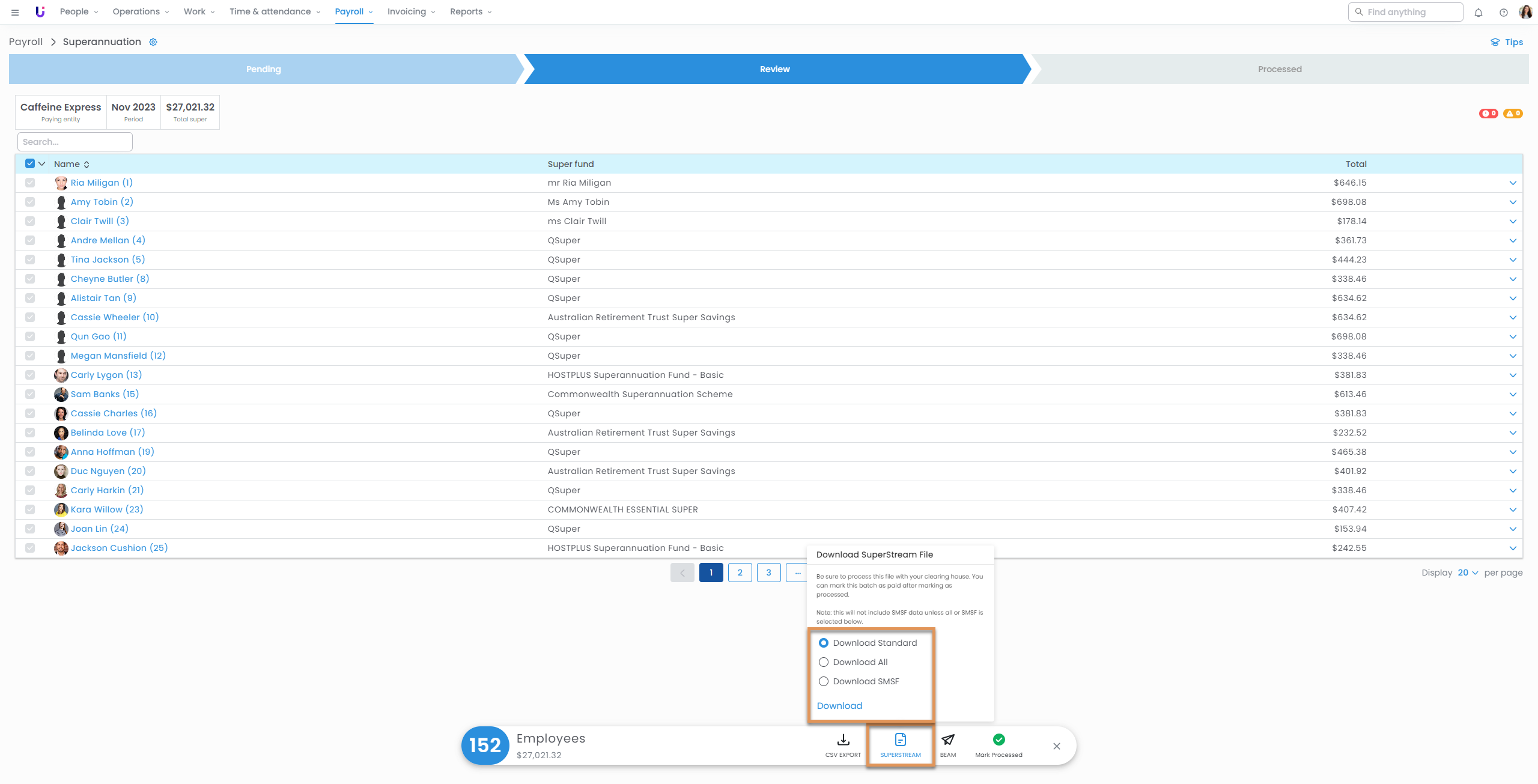This screenshot has height=784, width=1538.
Task: Click the Mark Processed green checkmark
Action: (998, 740)
